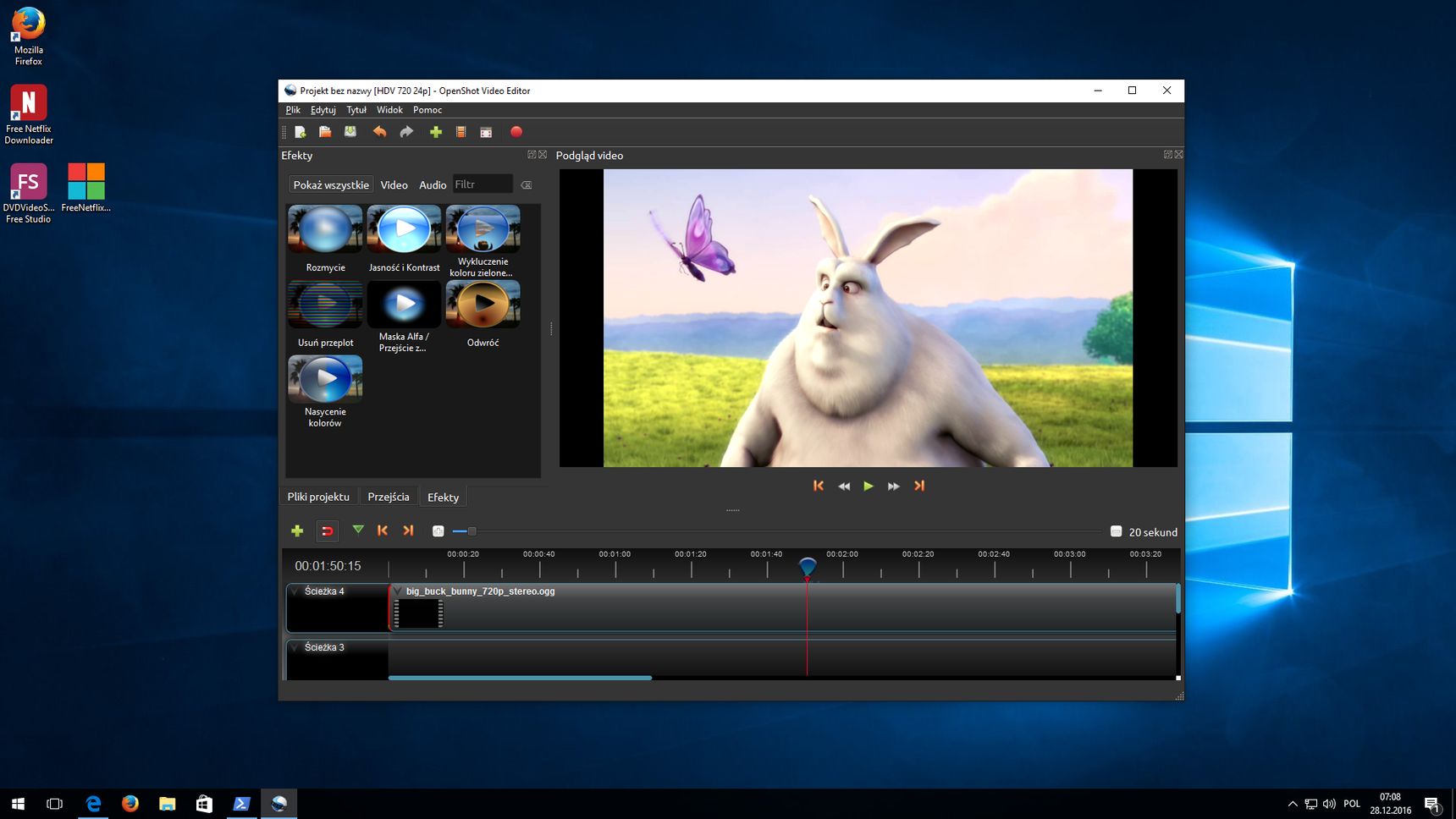Play the video preview
The width and height of the screenshot is (1456, 819).
click(x=869, y=486)
